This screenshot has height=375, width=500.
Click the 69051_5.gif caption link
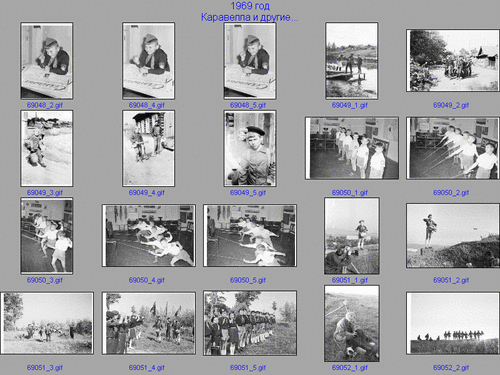248,368
